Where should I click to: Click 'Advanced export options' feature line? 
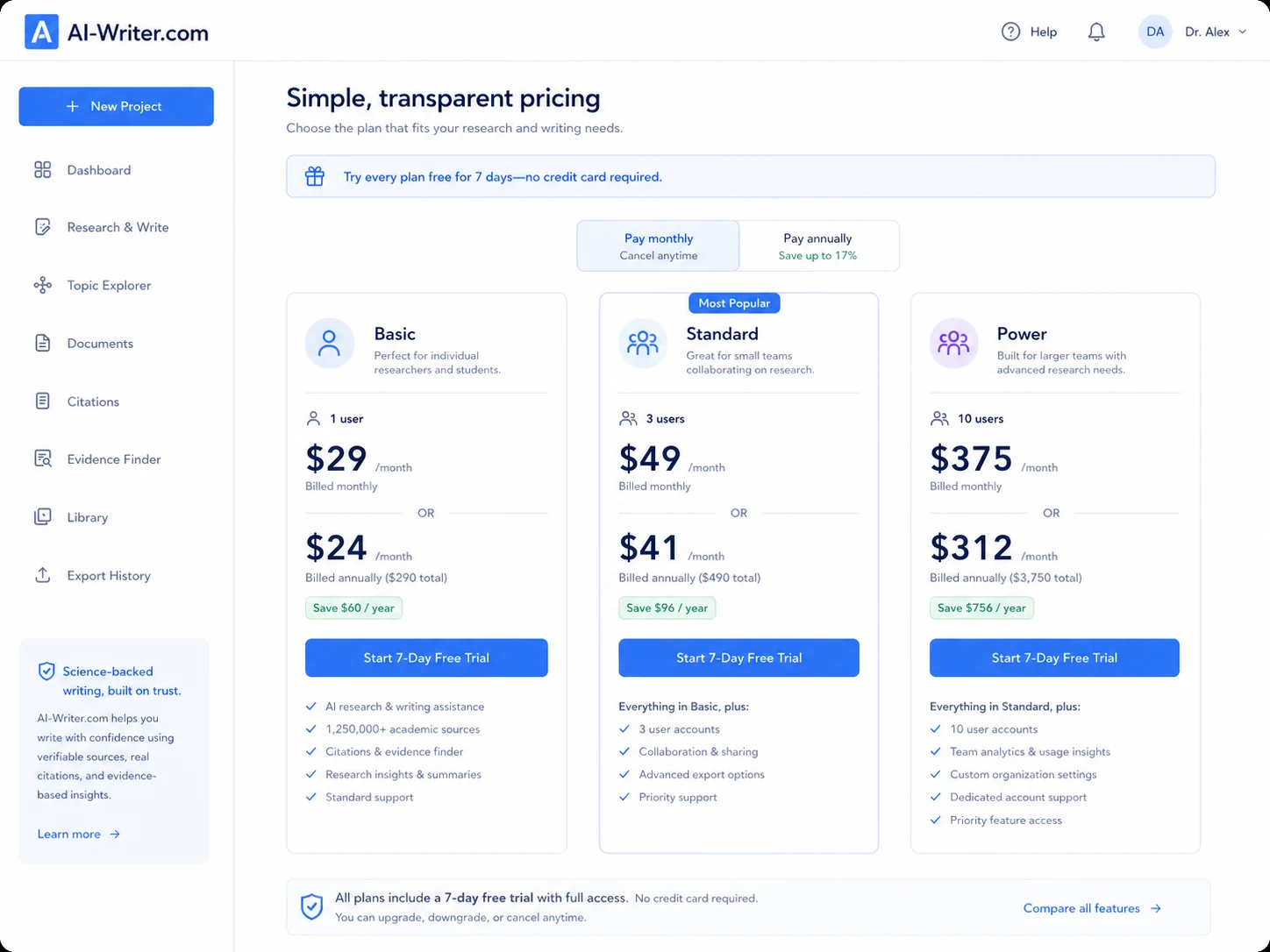tap(702, 774)
